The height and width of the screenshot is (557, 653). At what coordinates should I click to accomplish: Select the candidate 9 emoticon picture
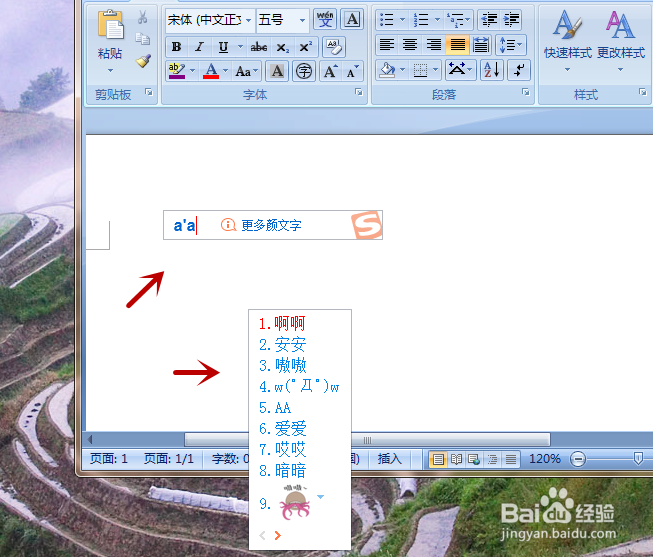pyautogui.click(x=295, y=503)
